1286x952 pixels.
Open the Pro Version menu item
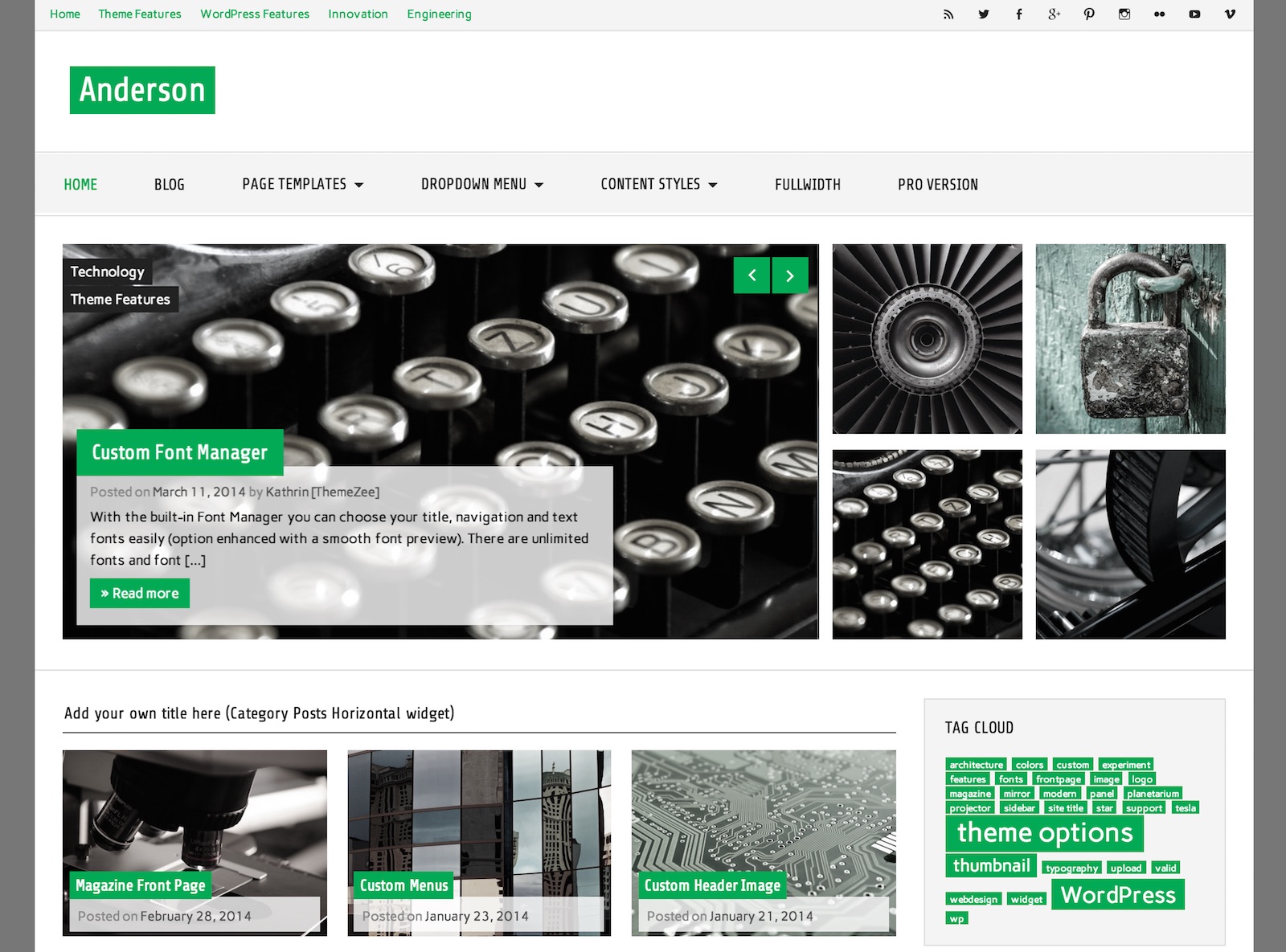(x=937, y=185)
